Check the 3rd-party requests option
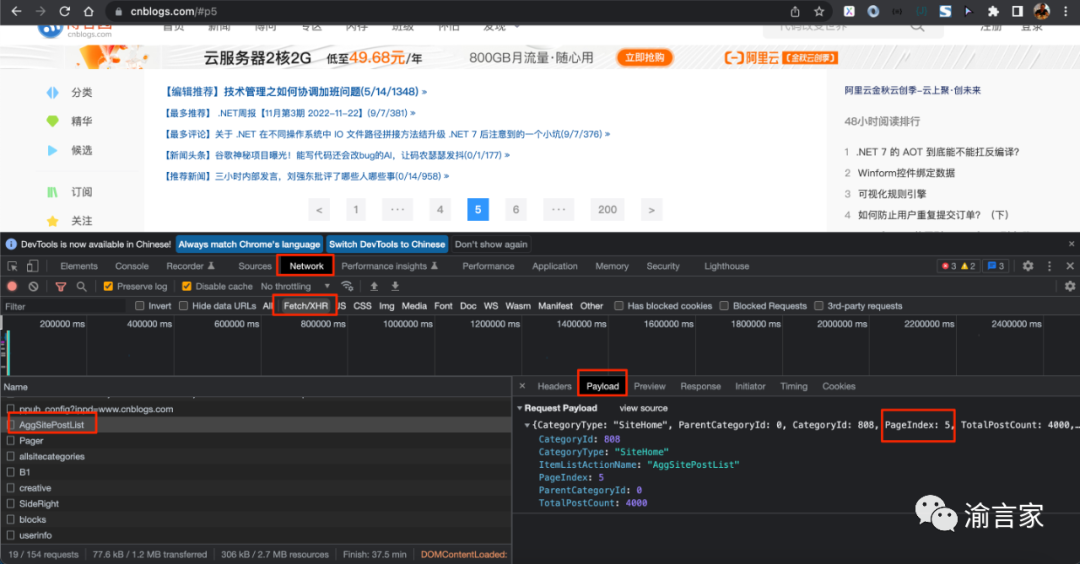Viewport: 1080px width, 564px height. click(x=818, y=306)
